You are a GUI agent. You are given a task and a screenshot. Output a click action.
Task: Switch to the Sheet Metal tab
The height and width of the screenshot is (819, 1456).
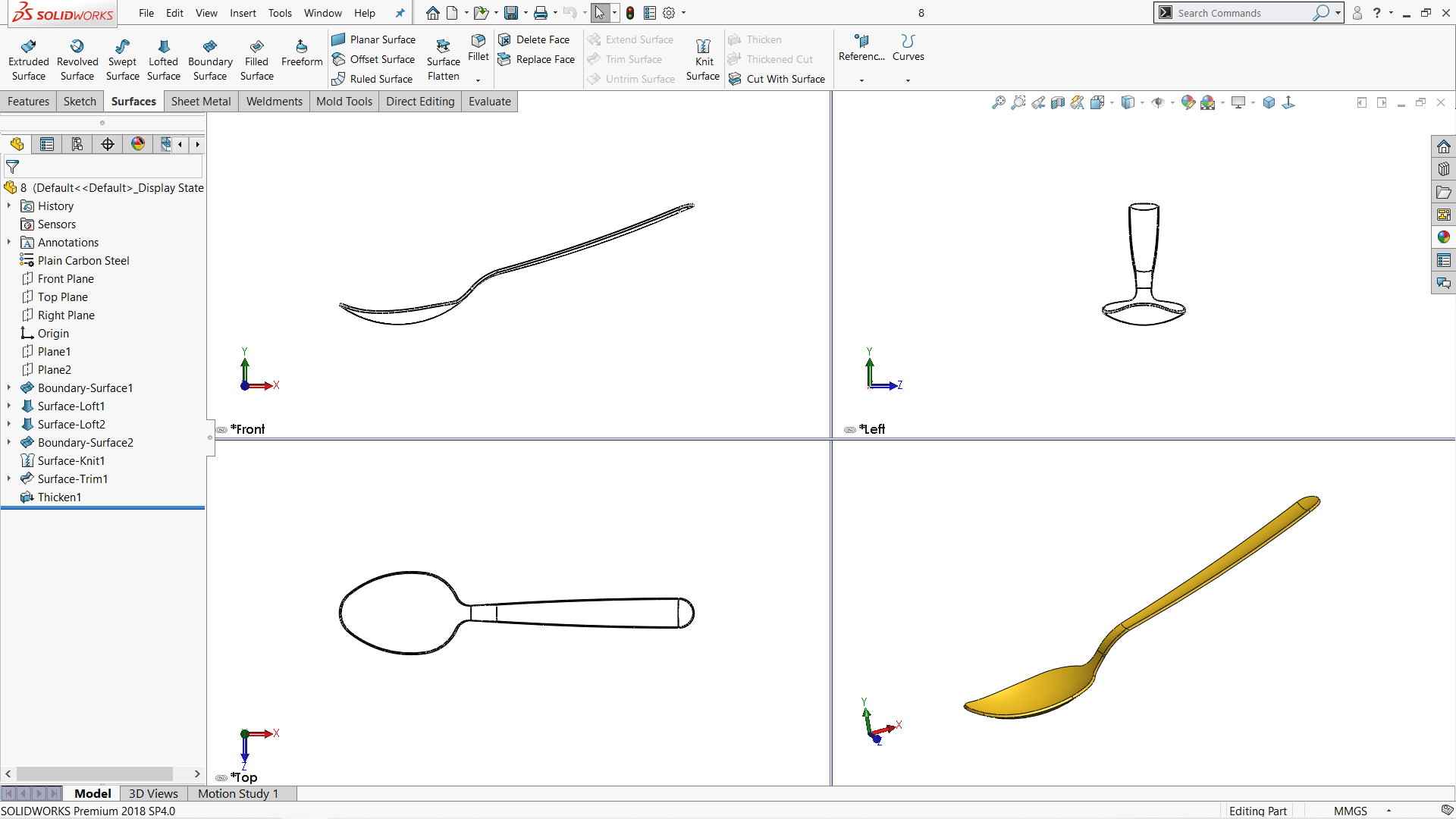[201, 102]
